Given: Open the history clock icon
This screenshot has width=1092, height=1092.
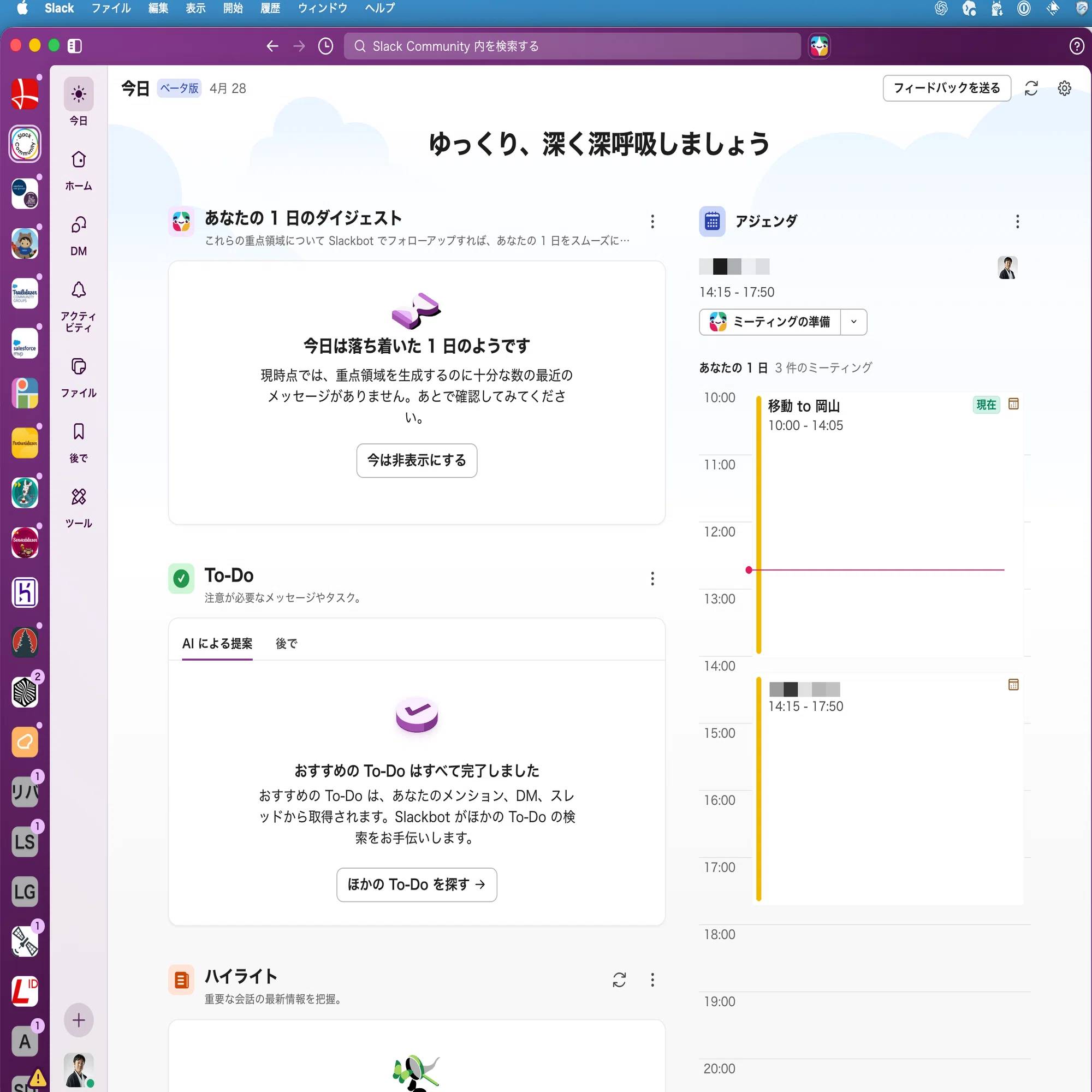Looking at the screenshot, I should click(x=325, y=46).
